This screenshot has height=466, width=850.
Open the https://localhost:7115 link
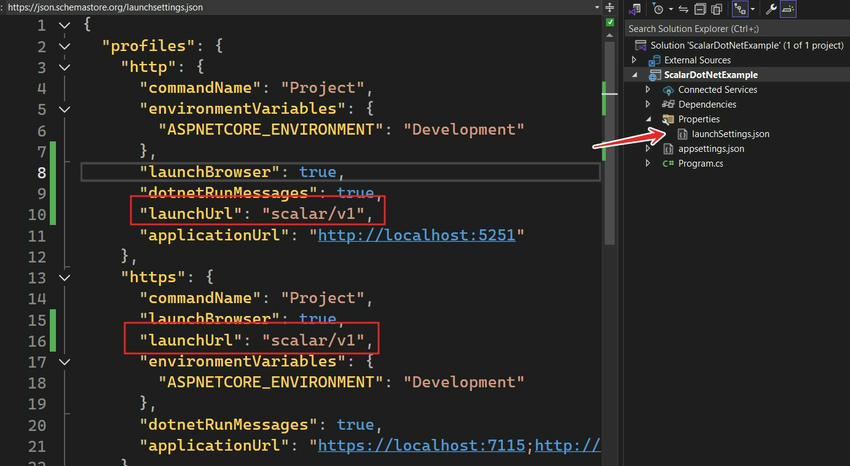tap(417, 444)
